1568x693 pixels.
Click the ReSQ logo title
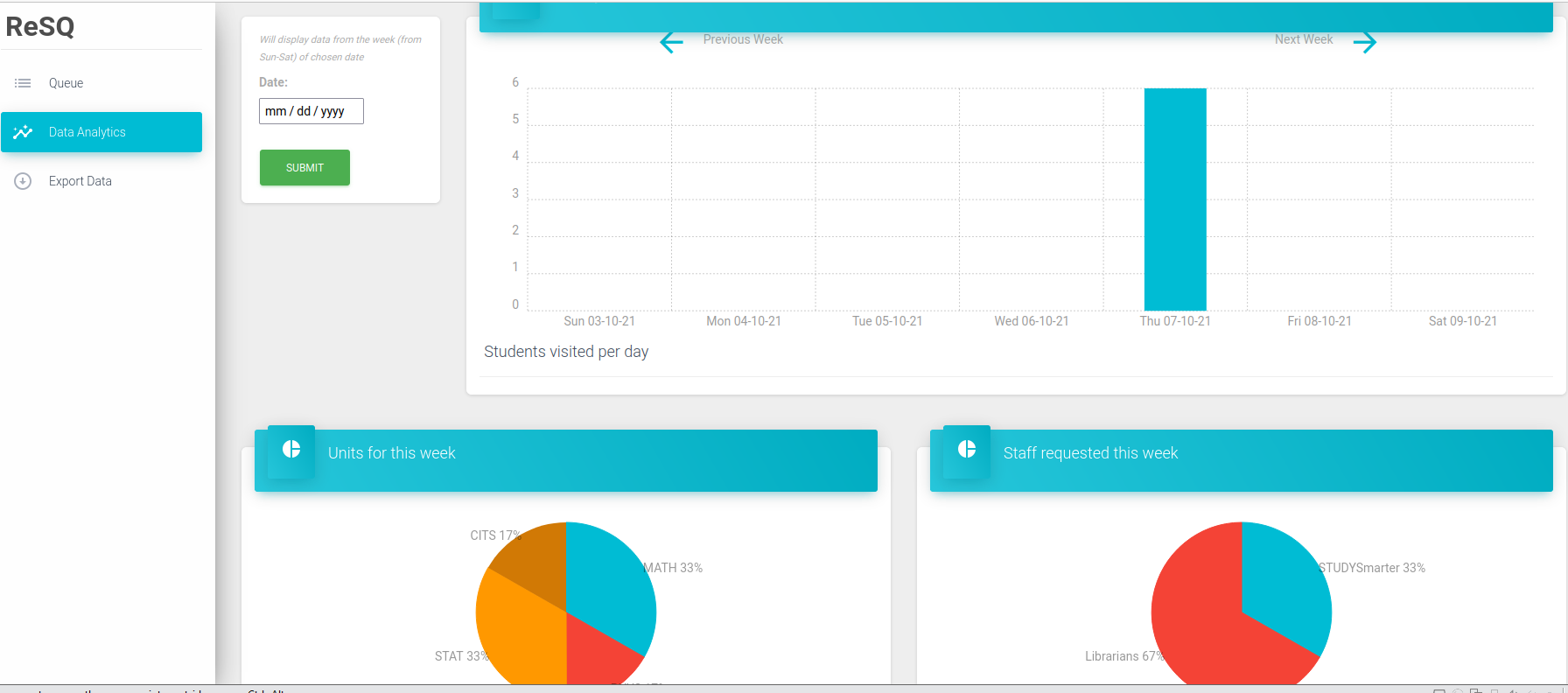(x=40, y=27)
